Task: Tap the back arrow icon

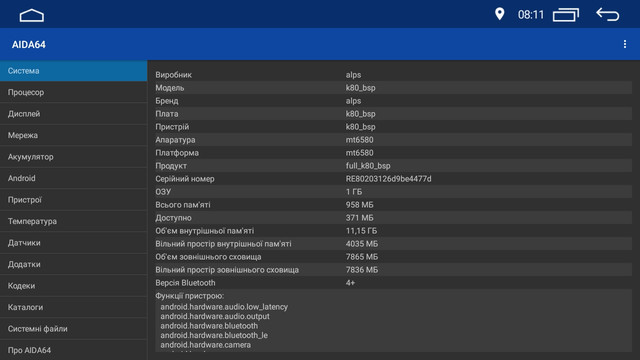Action: (607, 15)
